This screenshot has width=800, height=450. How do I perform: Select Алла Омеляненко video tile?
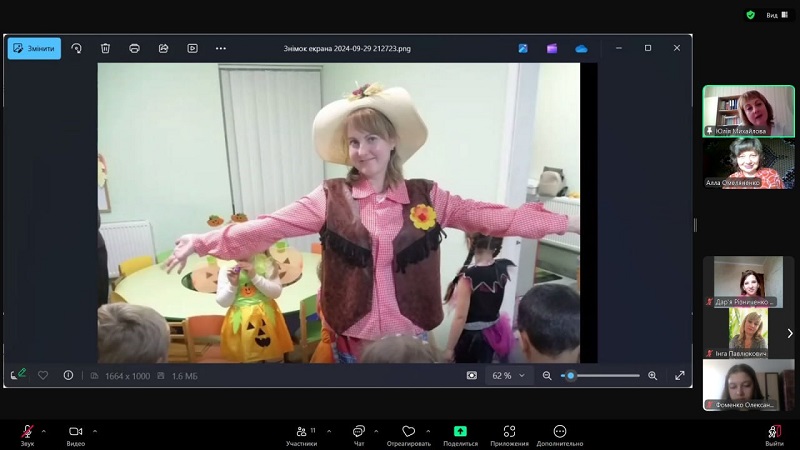(x=748, y=163)
